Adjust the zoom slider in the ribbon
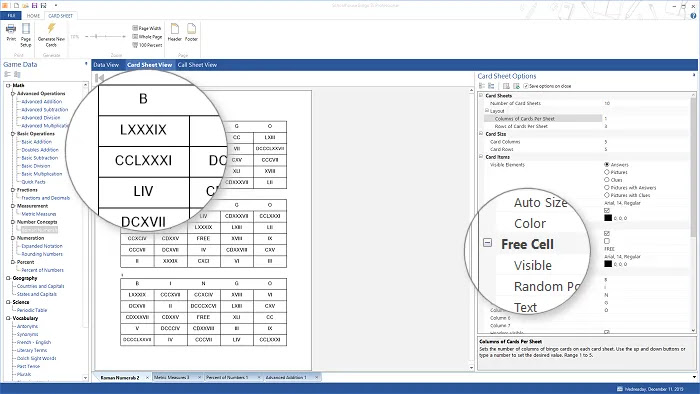Screen dimensions: 700x394 [x=96, y=37]
